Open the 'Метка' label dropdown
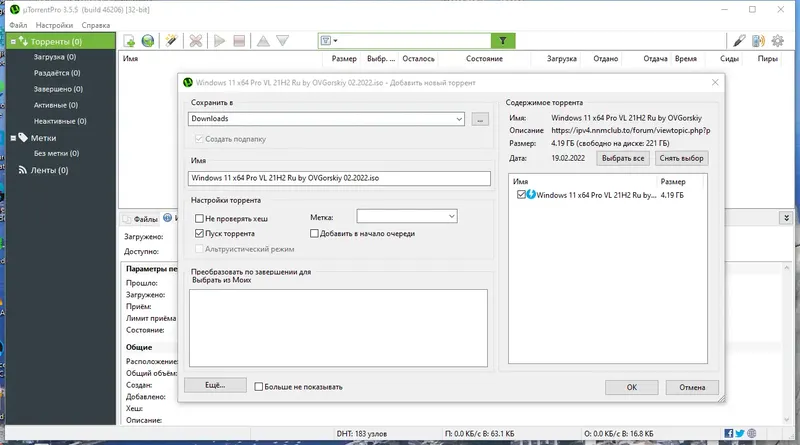This screenshot has width=800, height=445. click(x=452, y=216)
